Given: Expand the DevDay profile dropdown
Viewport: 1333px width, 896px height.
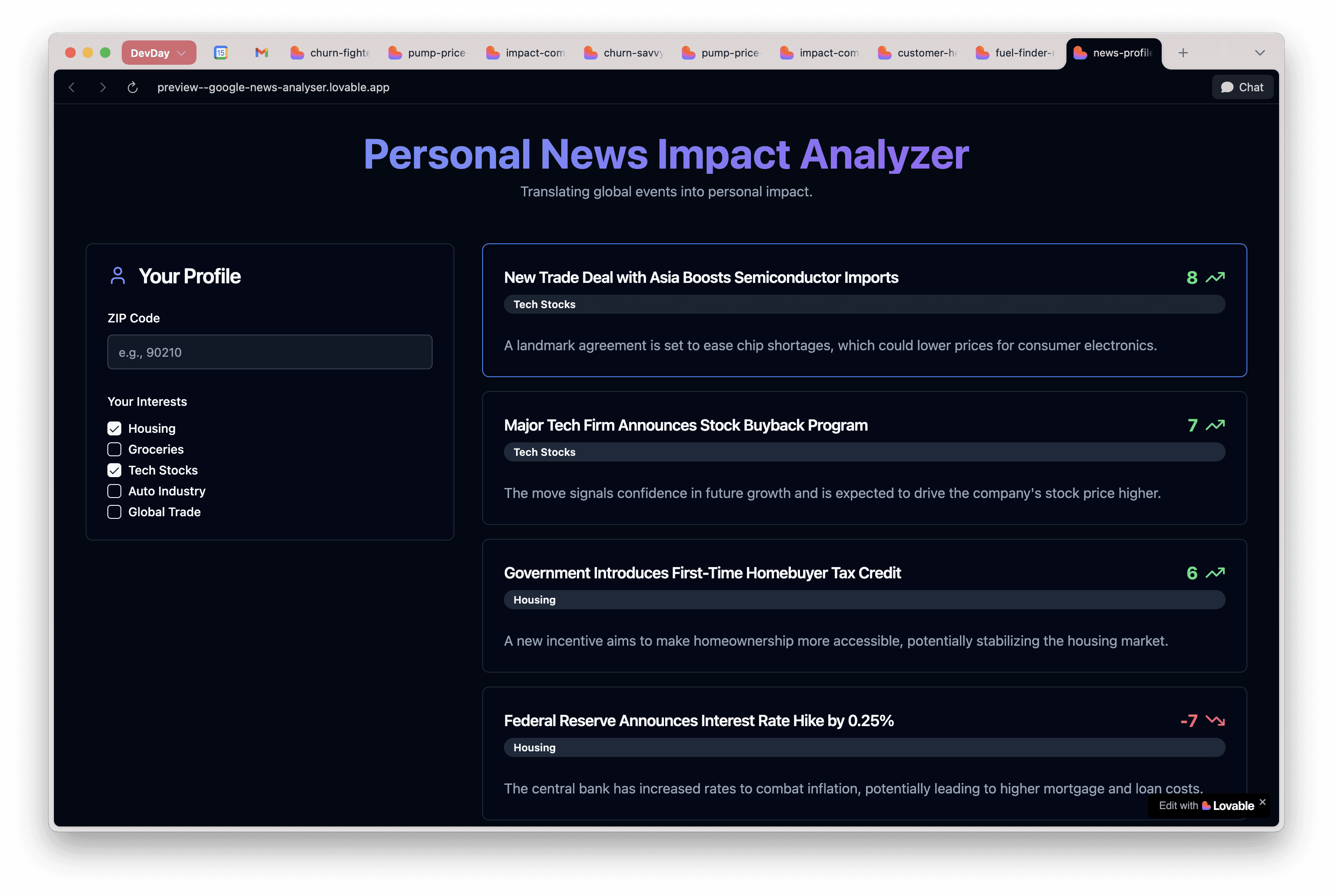Looking at the screenshot, I should (158, 53).
